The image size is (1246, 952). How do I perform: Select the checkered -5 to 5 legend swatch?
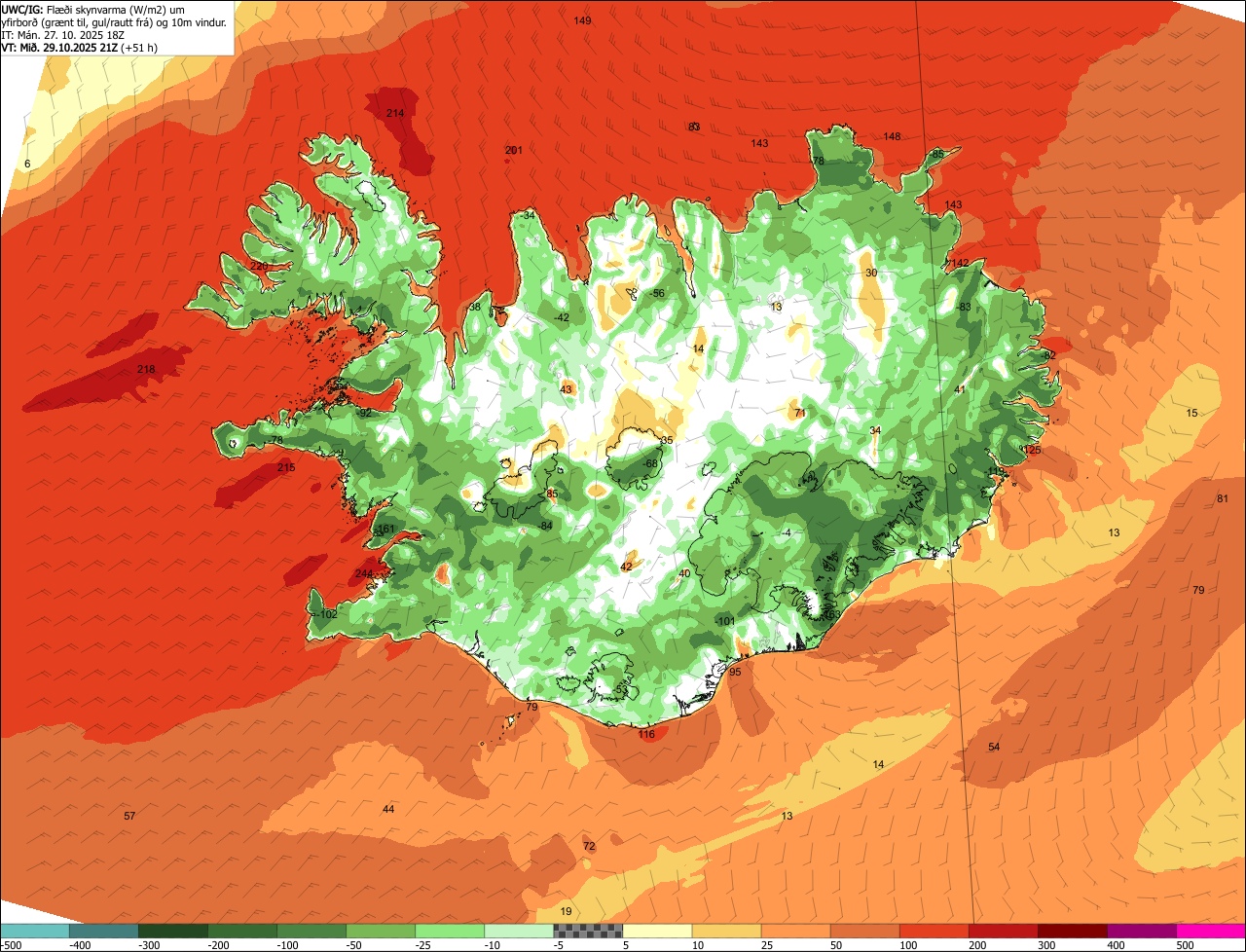pyautogui.click(x=588, y=931)
